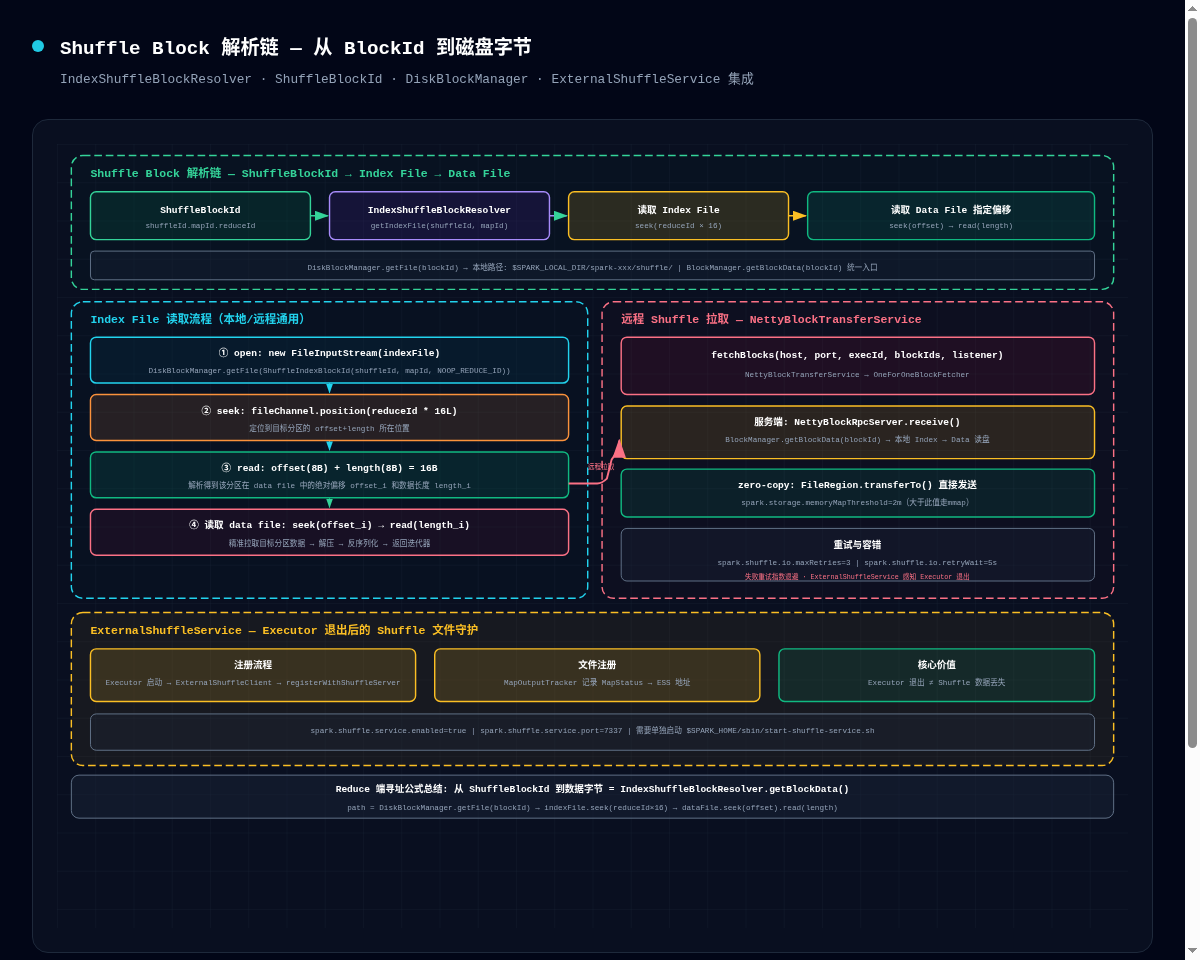Click the cyan bullet dot beside the page title
Viewport: 1200px width, 960px height.
tap(38, 46)
